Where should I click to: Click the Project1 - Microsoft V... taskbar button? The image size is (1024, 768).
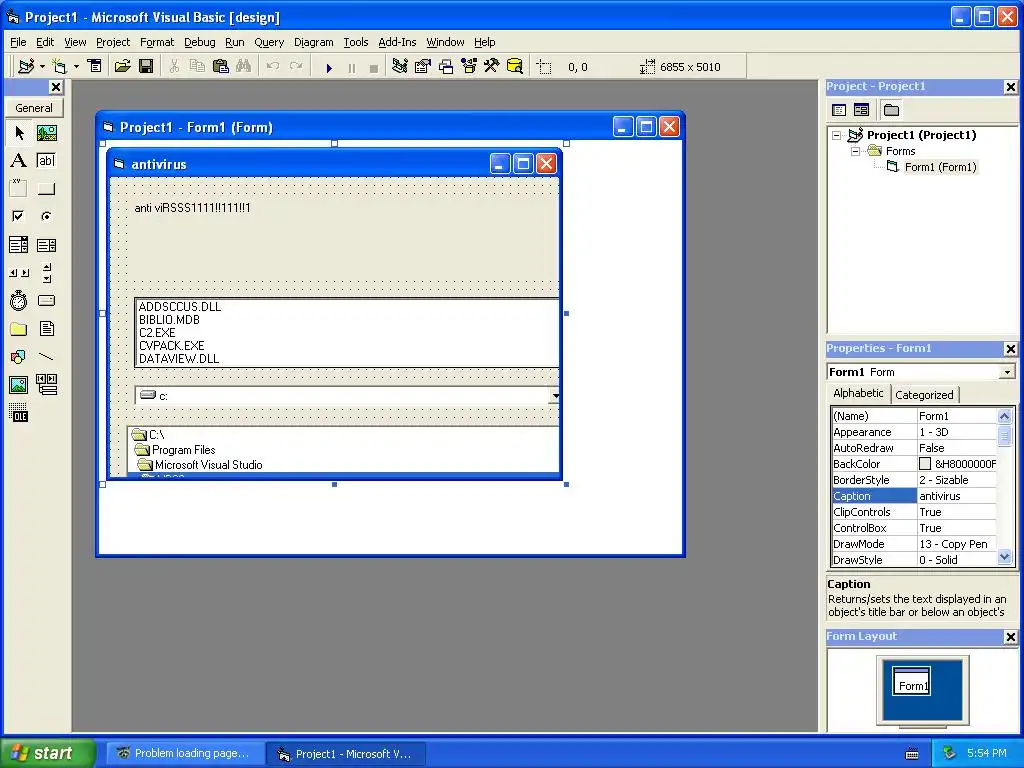click(346, 754)
